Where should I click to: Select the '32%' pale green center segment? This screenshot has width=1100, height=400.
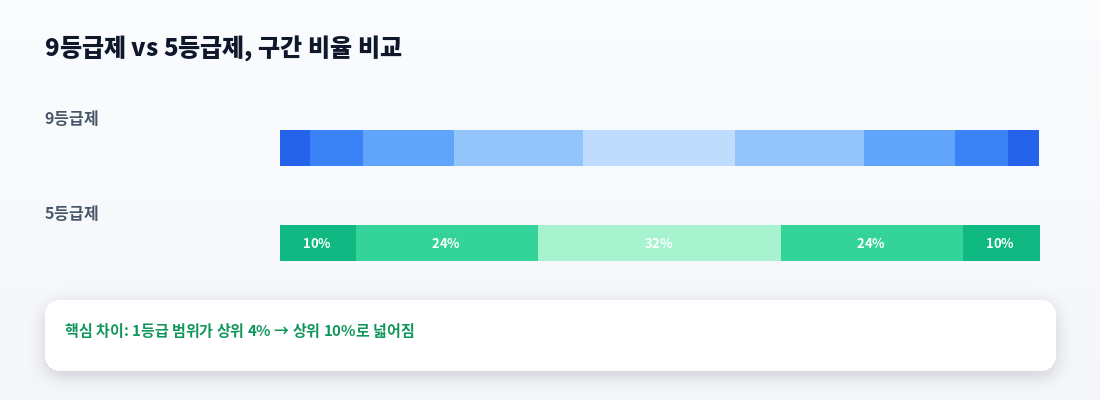(x=659, y=243)
